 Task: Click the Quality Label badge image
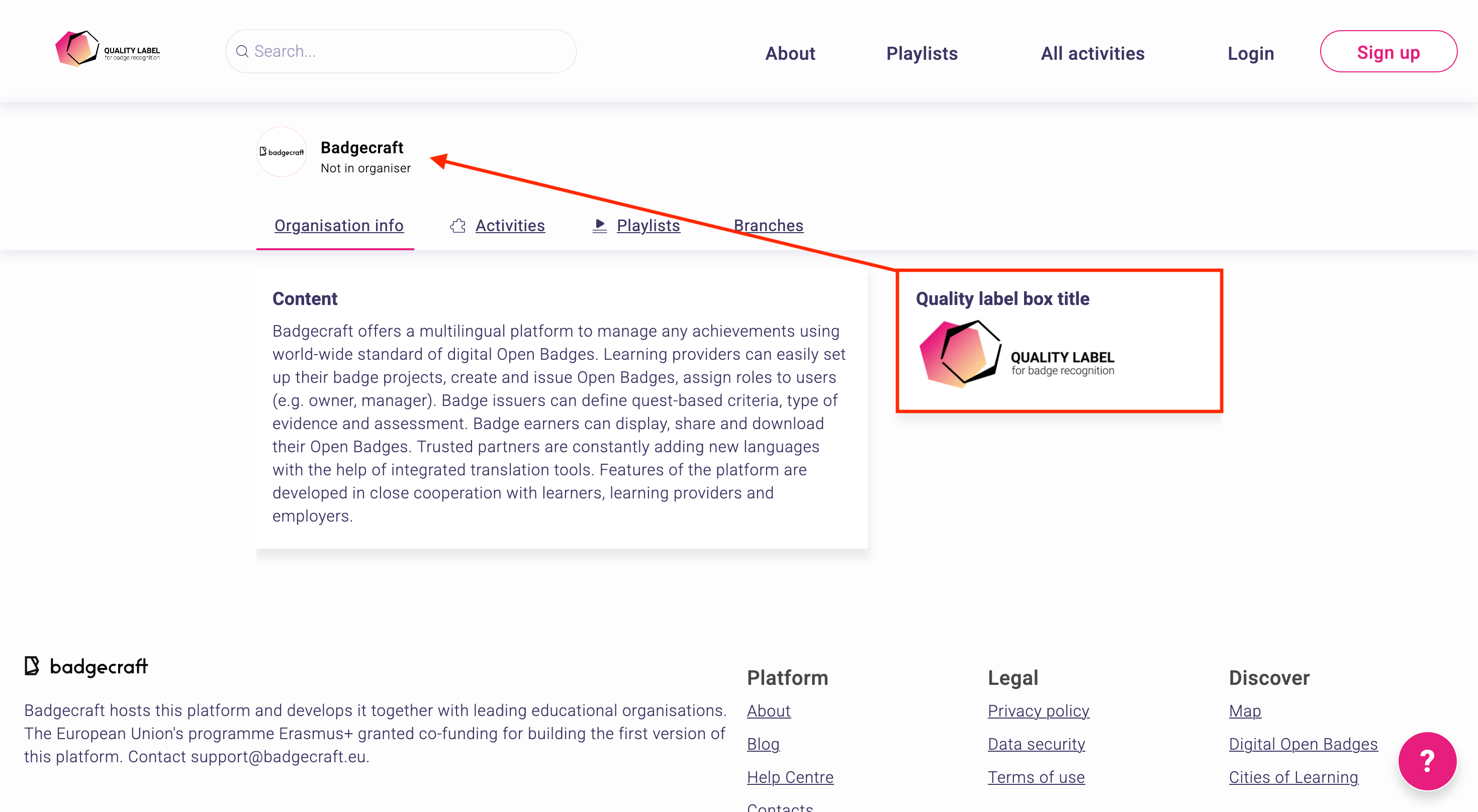coord(1016,355)
